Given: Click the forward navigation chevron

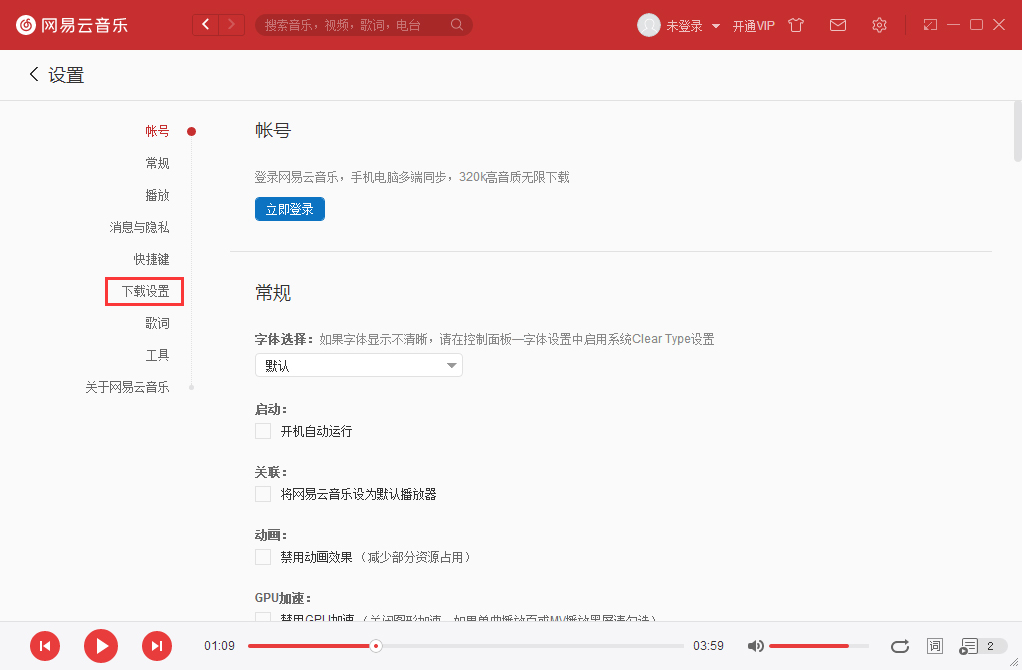Looking at the screenshot, I should 230,23.
